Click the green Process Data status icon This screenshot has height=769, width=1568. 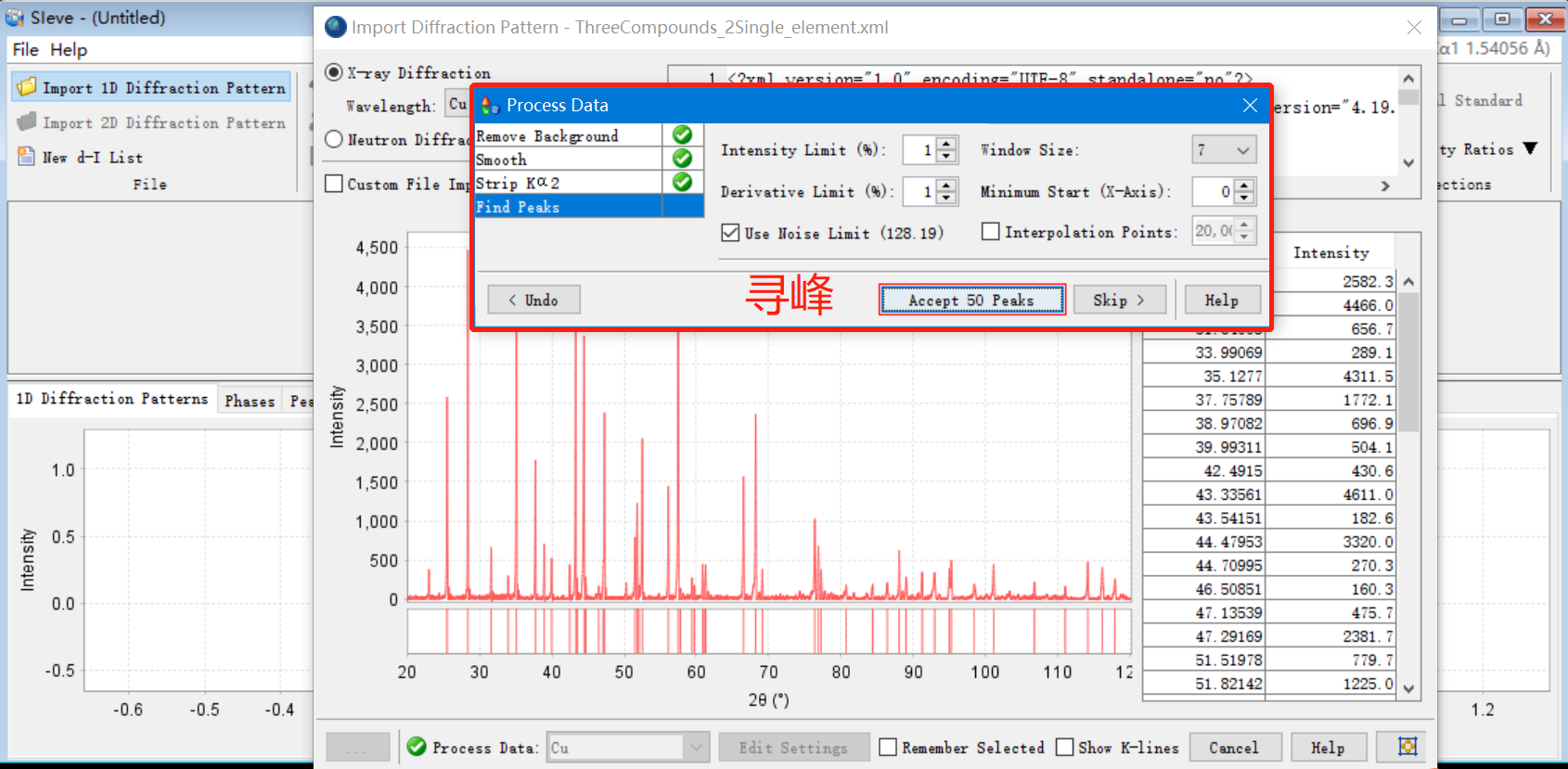click(x=417, y=747)
